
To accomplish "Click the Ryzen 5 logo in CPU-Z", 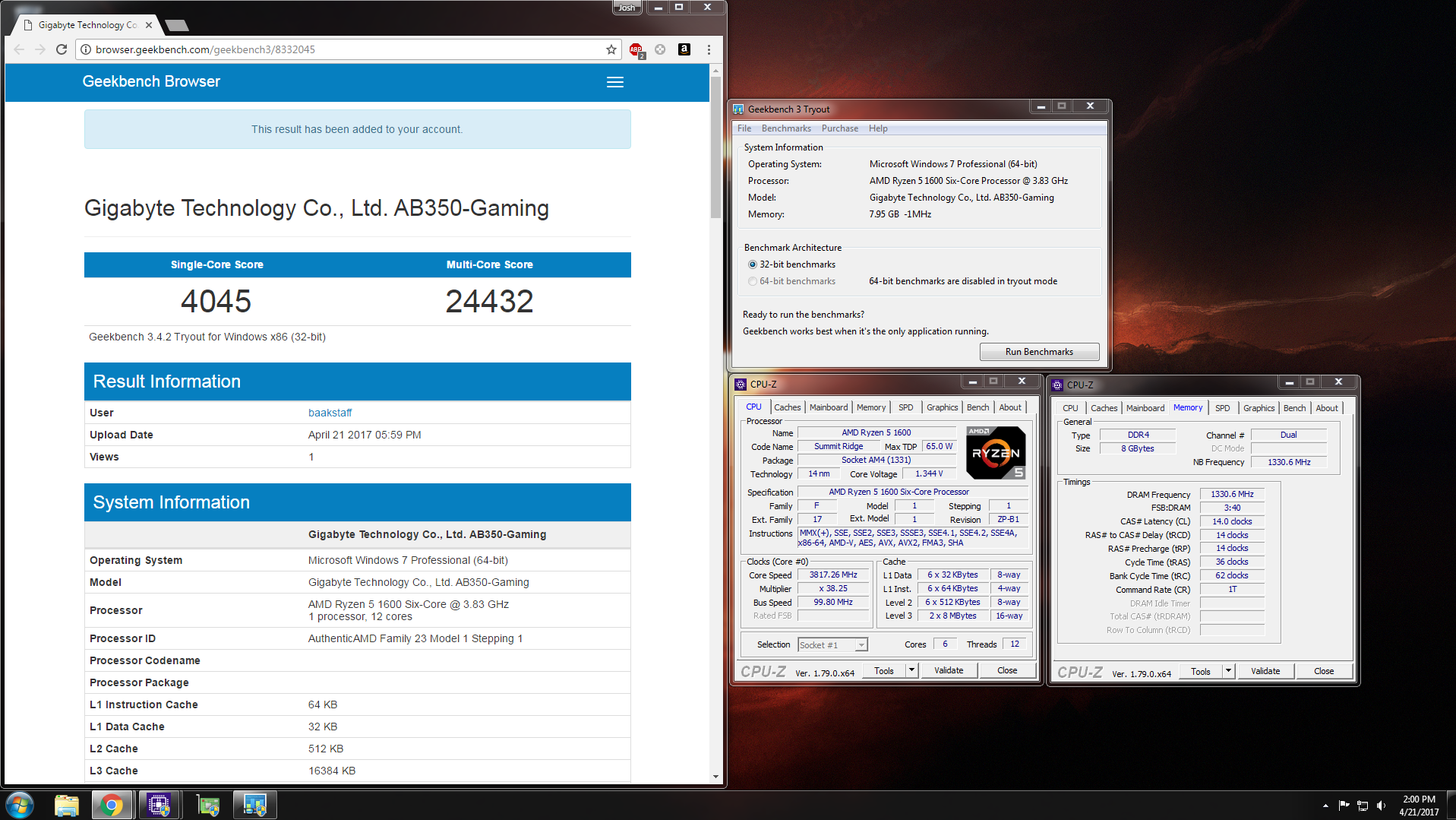I will [996, 453].
